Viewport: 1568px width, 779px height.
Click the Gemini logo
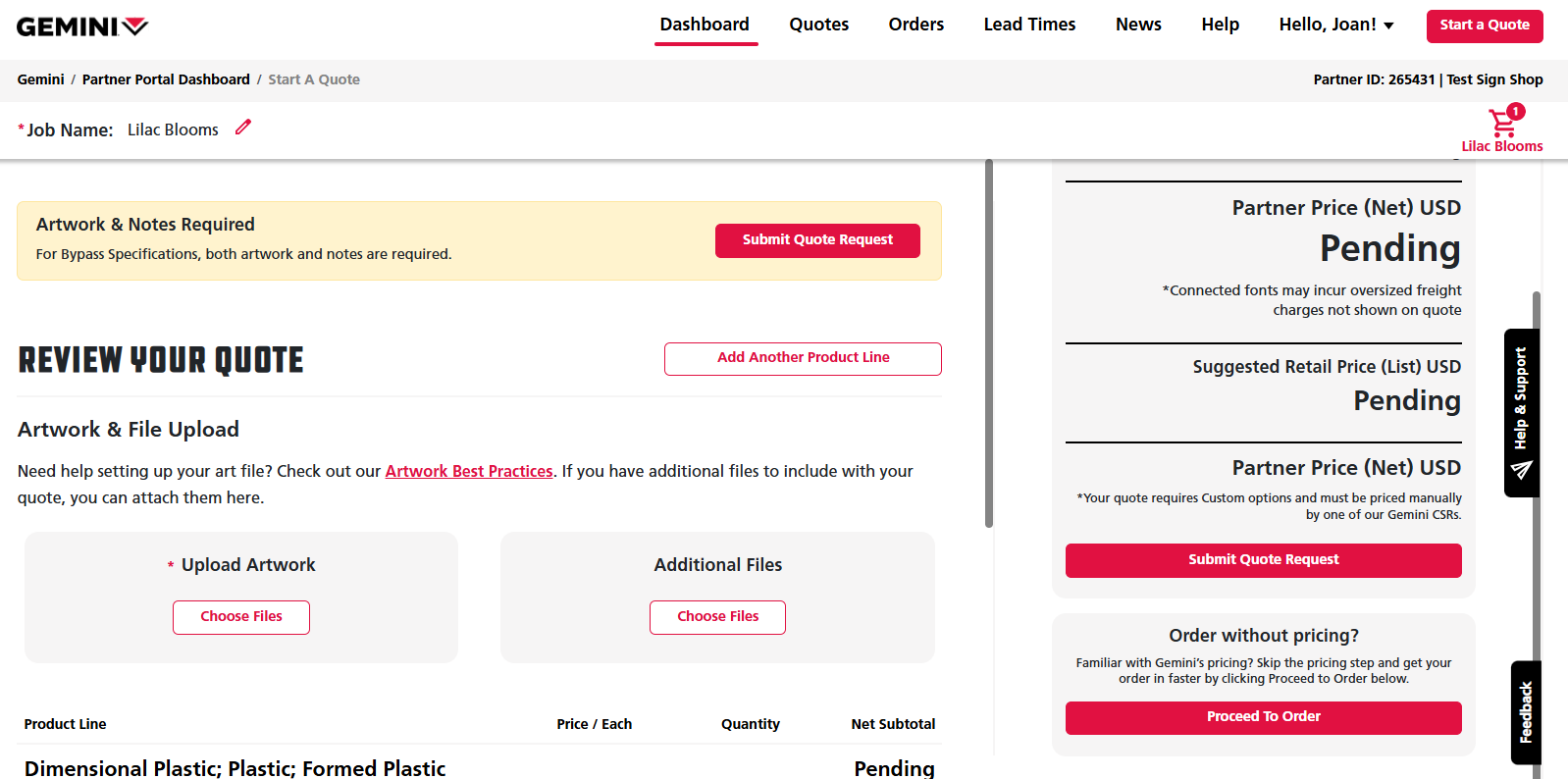tap(82, 26)
